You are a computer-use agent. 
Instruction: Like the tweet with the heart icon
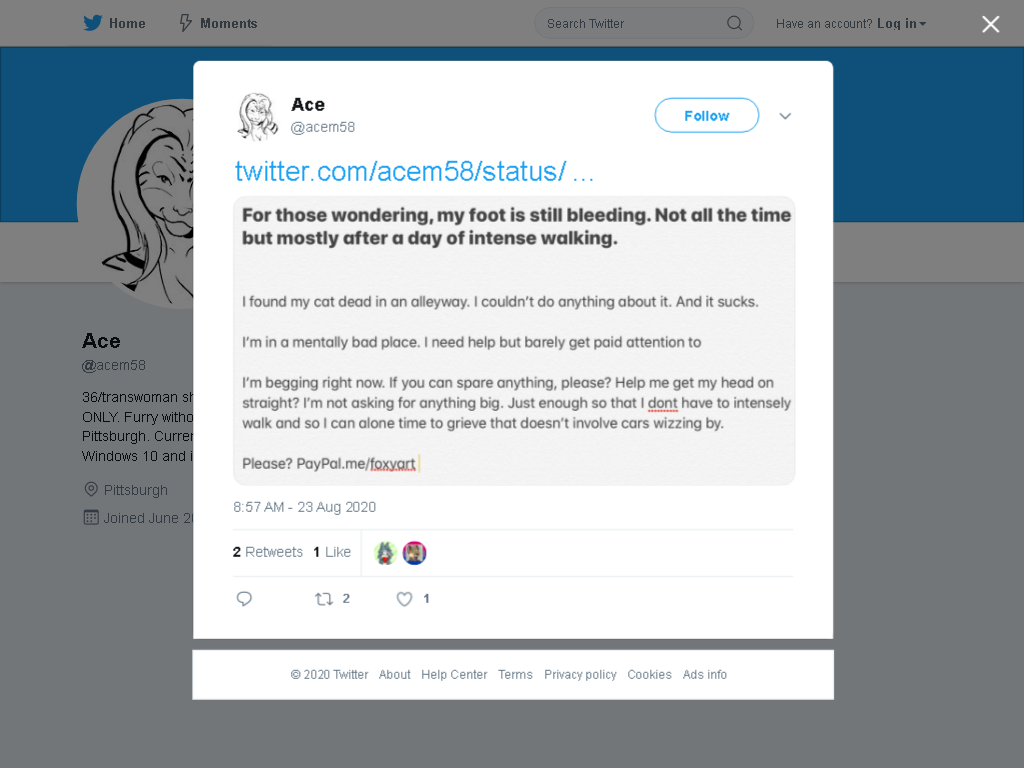404,599
